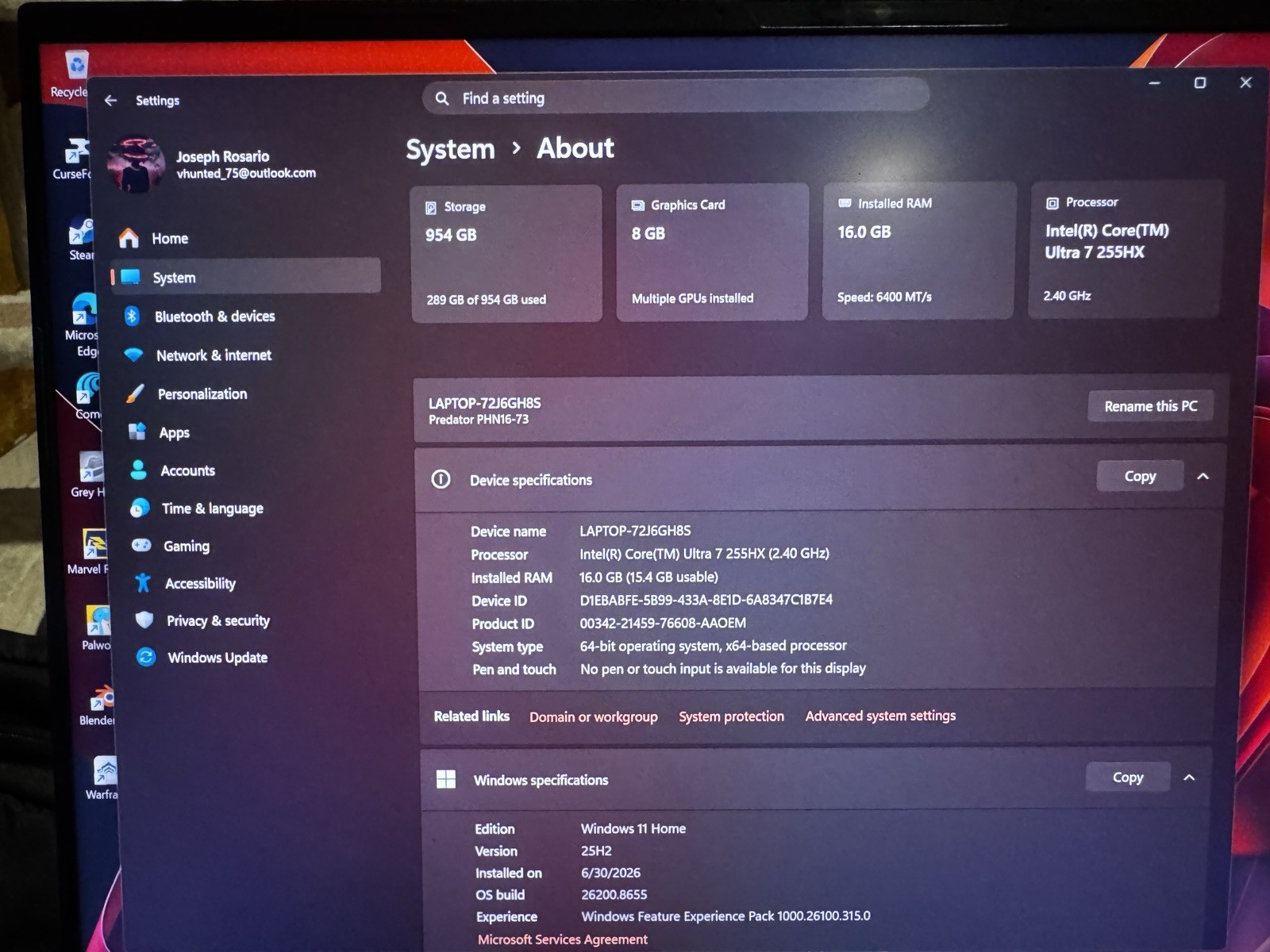This screenshot has height=952, width=1270.
Task: Select the Product ID value 00342-21459-76608-AAOEM
Action: click(x=663, y=623)
